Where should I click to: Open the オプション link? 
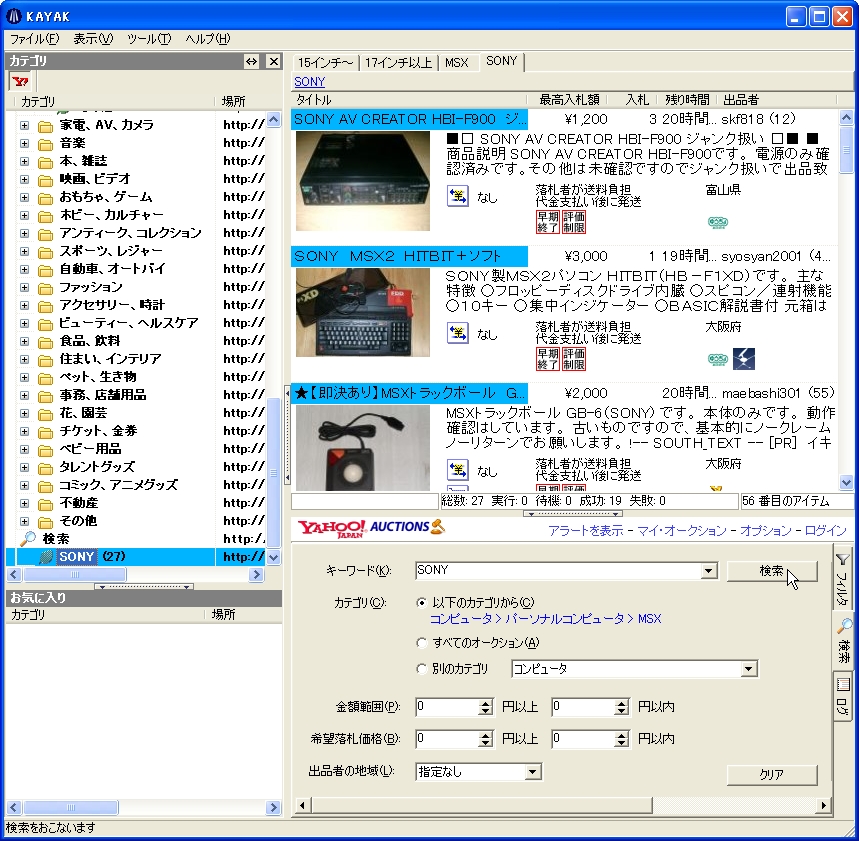[x=766, y=530]
